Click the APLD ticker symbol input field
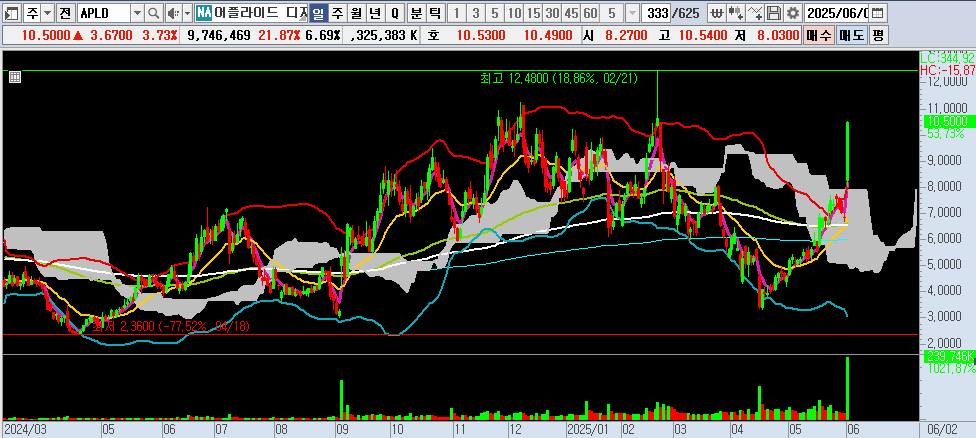 pos(104,12)
